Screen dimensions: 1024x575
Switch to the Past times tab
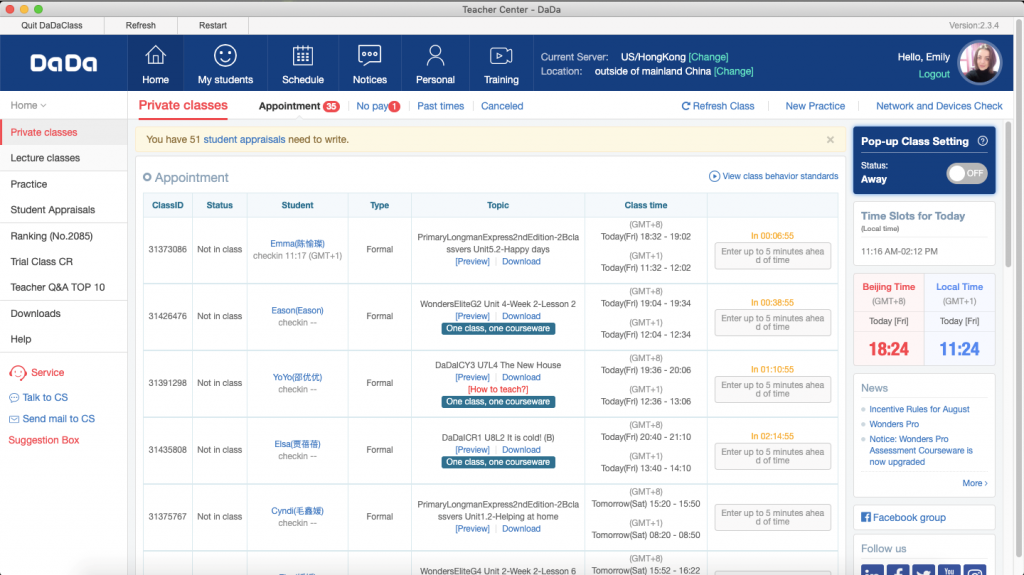tap(440, 106)
